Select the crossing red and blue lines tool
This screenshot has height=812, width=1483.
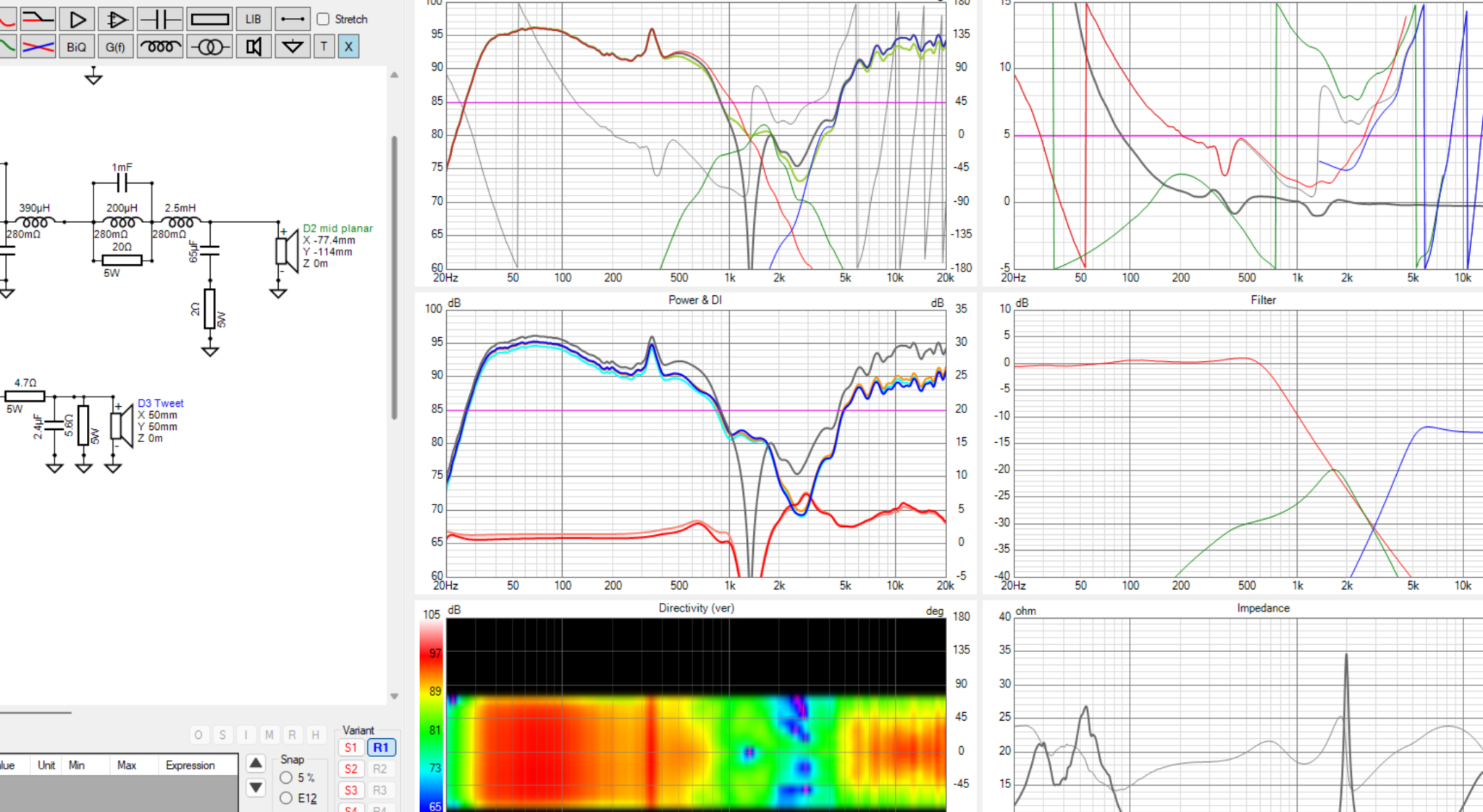38,47
